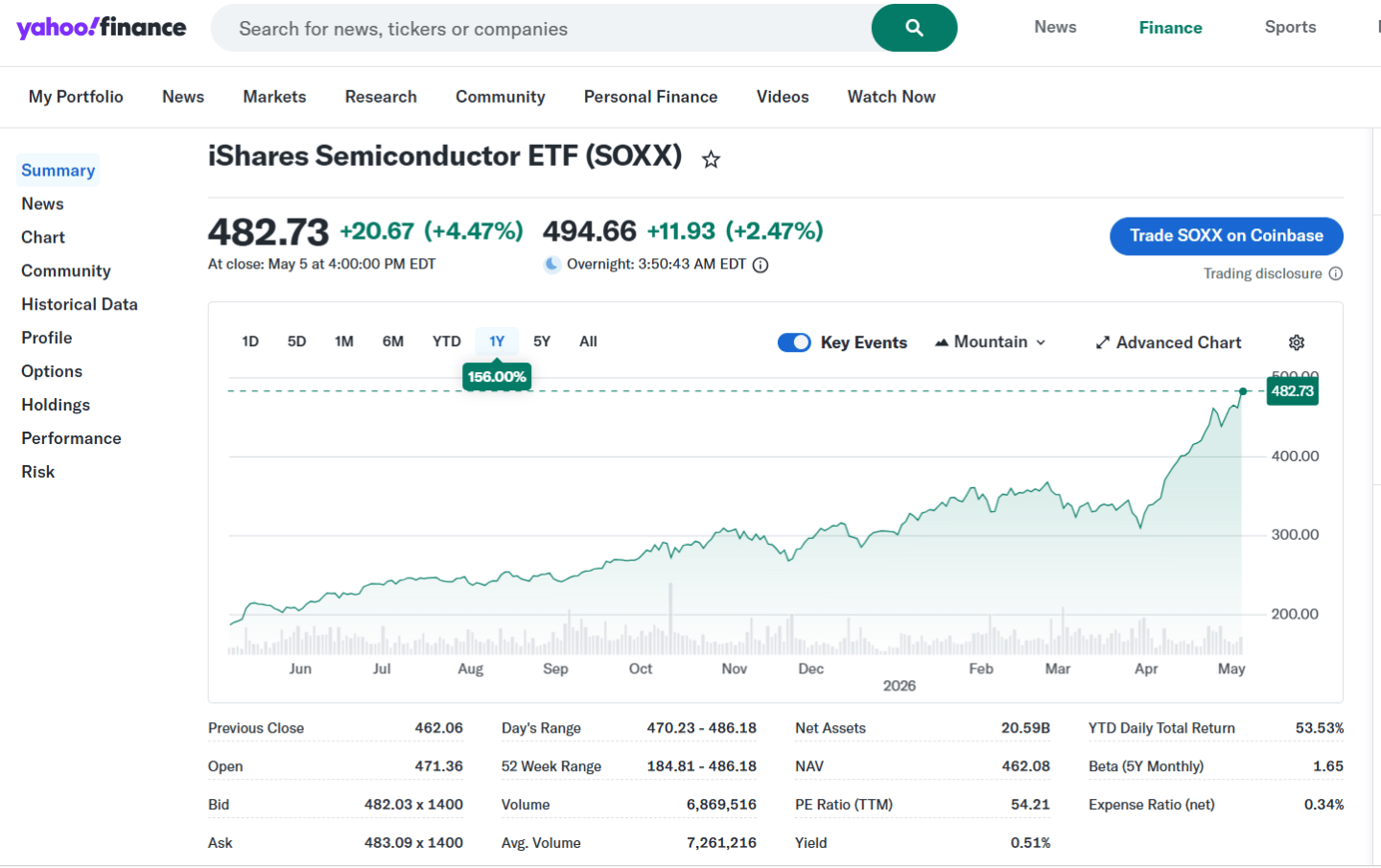Select the 1Y chart range

click(x=497, y=341)
